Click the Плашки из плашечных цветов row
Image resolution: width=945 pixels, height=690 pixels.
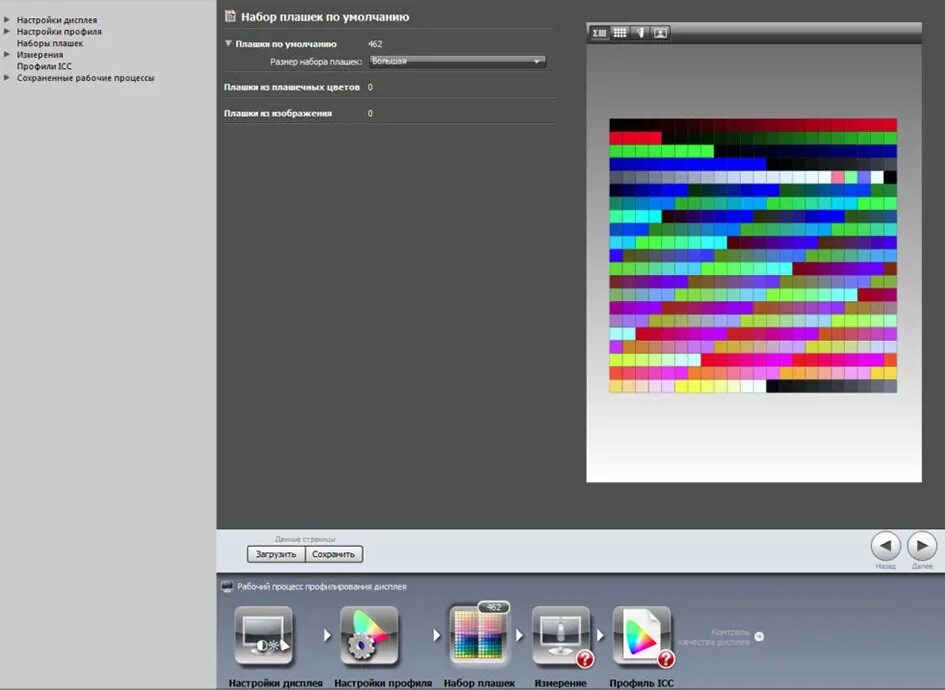(389, 87)
